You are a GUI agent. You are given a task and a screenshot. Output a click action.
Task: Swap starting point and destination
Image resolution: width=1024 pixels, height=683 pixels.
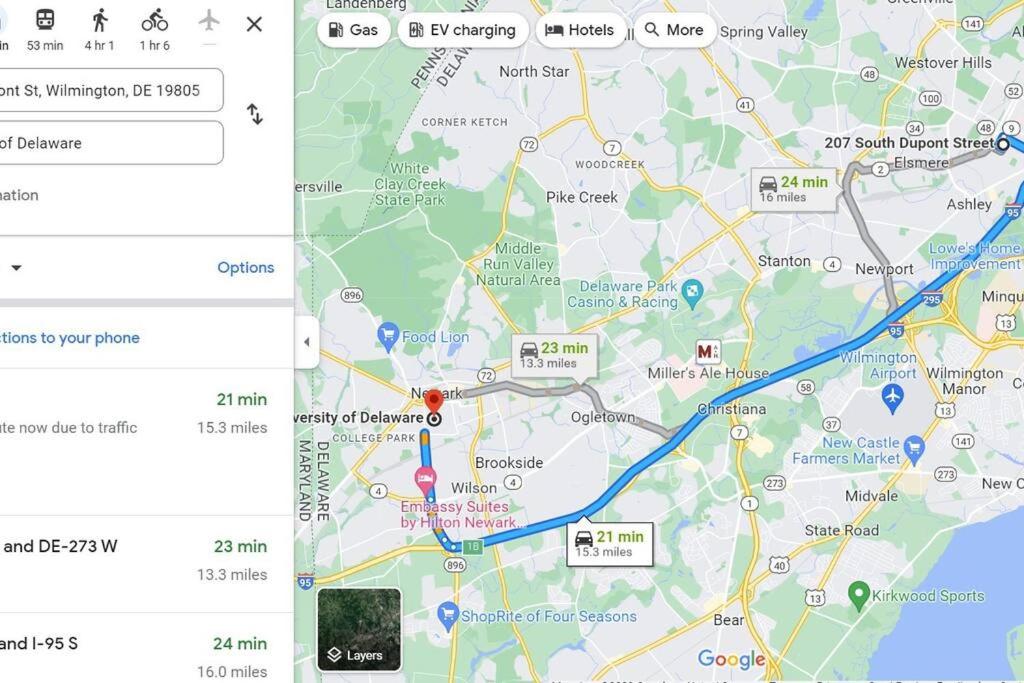coord(255,114)
